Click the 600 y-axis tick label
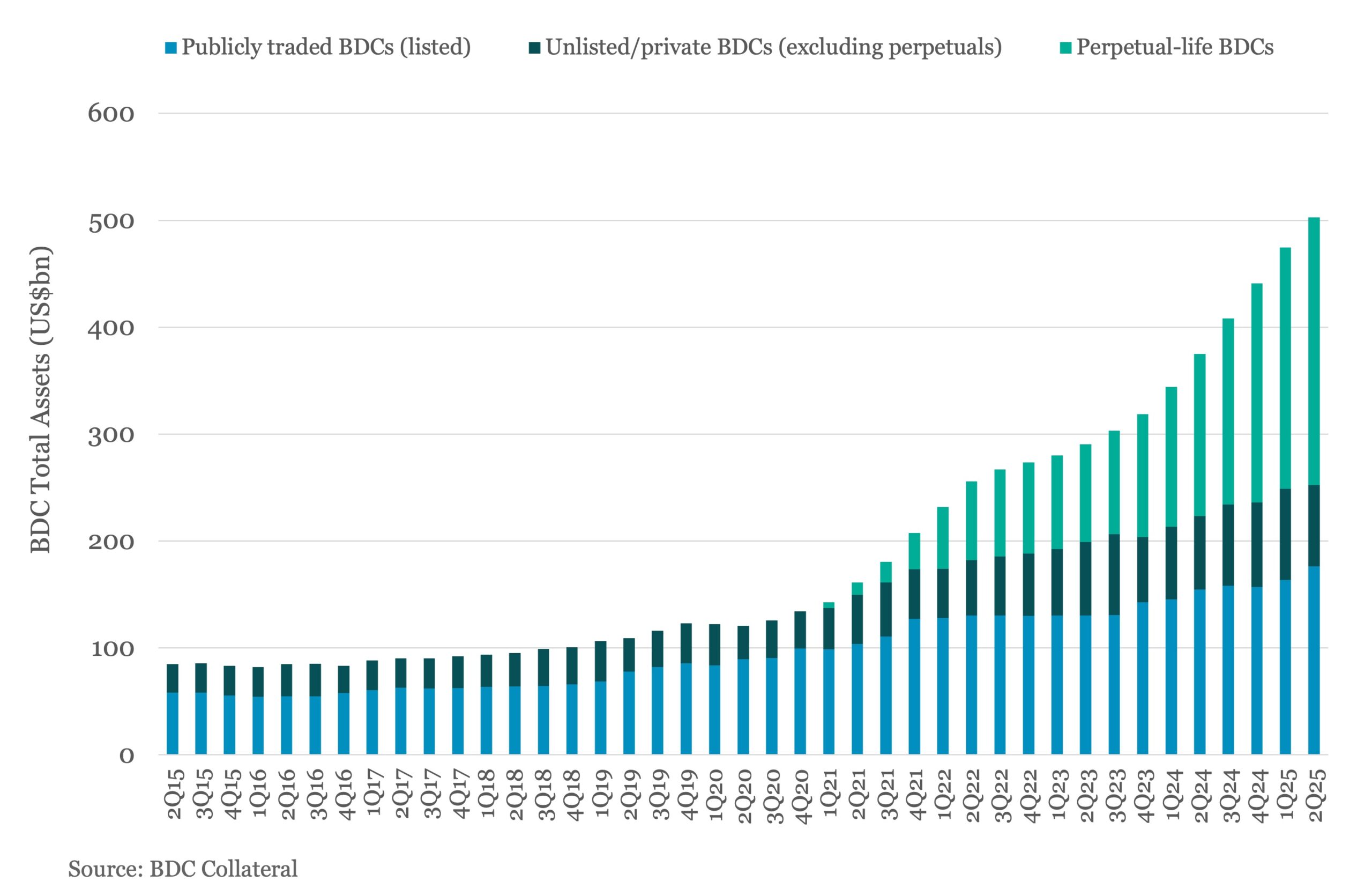 pyautogui.click(x=111, y=114)
